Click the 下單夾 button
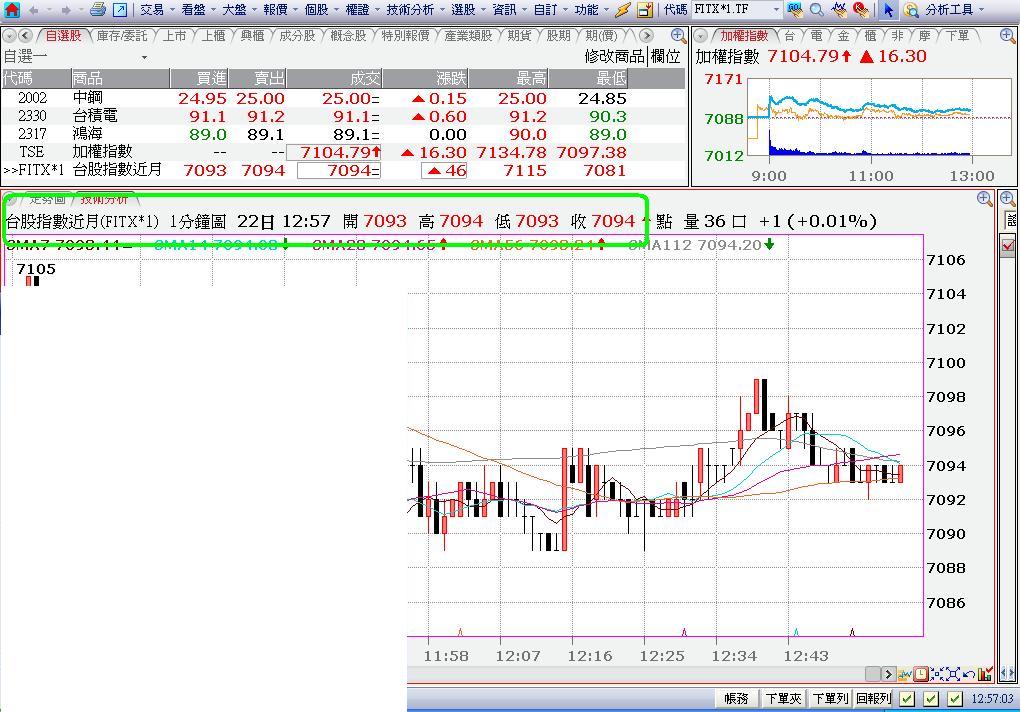Viewport: 1020px width, 712px height. 783,699
